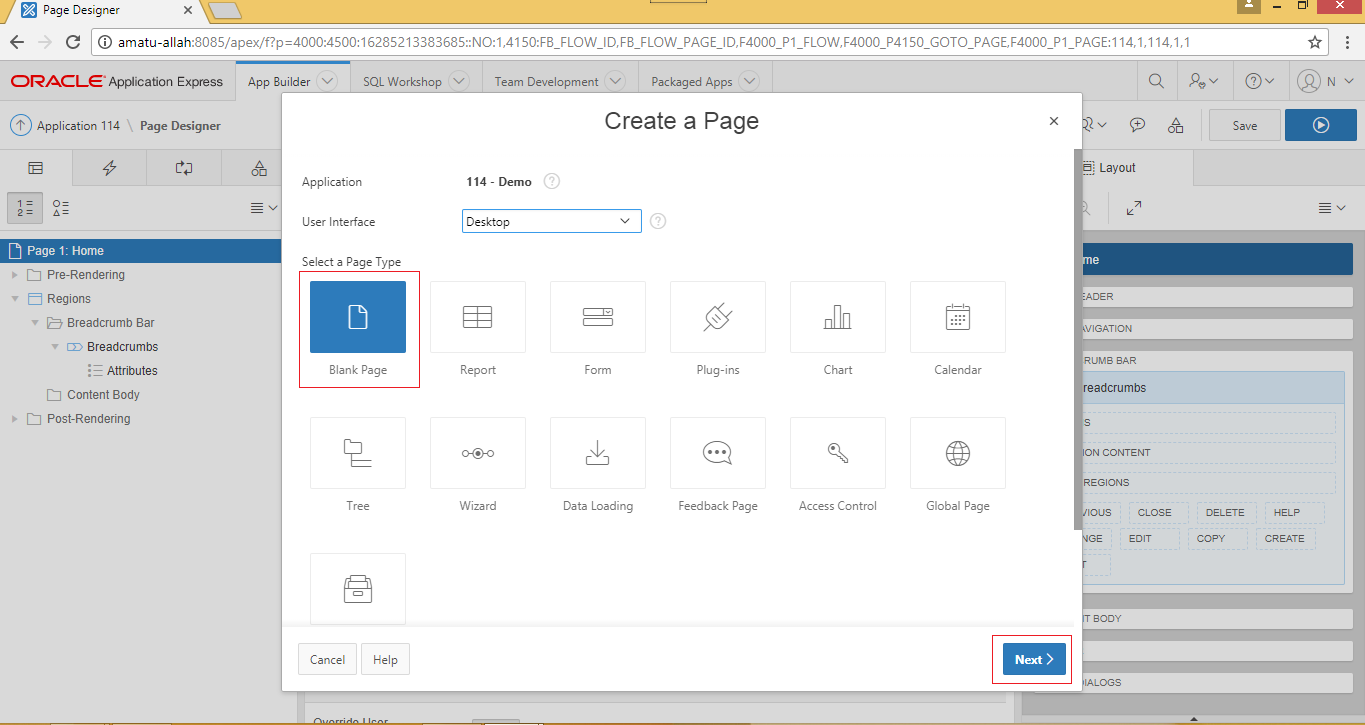Expand the Post-Rendering tree node
The width and height of the screenshot is (1365, 725).
pos(13,418)
